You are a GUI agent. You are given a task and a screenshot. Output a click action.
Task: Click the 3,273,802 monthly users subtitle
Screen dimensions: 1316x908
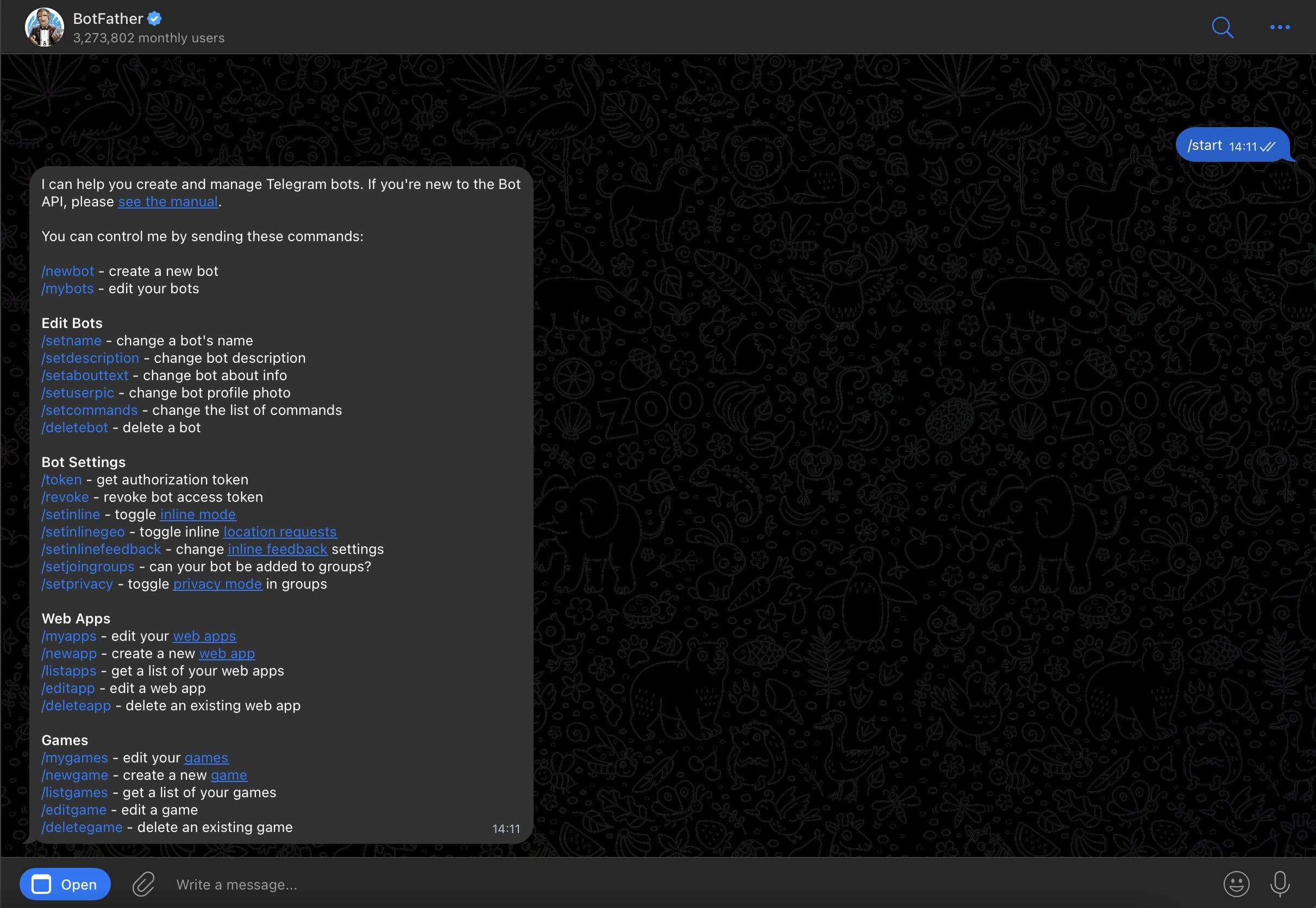[x=148, y=38]
